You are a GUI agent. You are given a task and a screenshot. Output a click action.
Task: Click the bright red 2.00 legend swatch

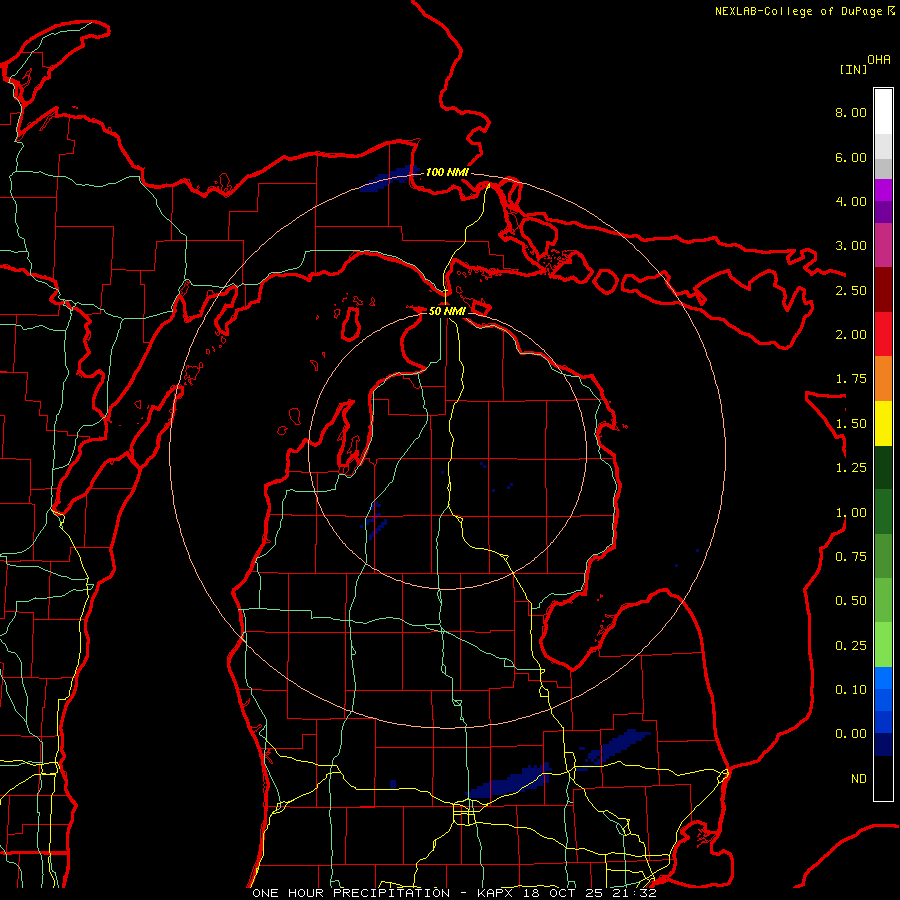click(883, 334)
